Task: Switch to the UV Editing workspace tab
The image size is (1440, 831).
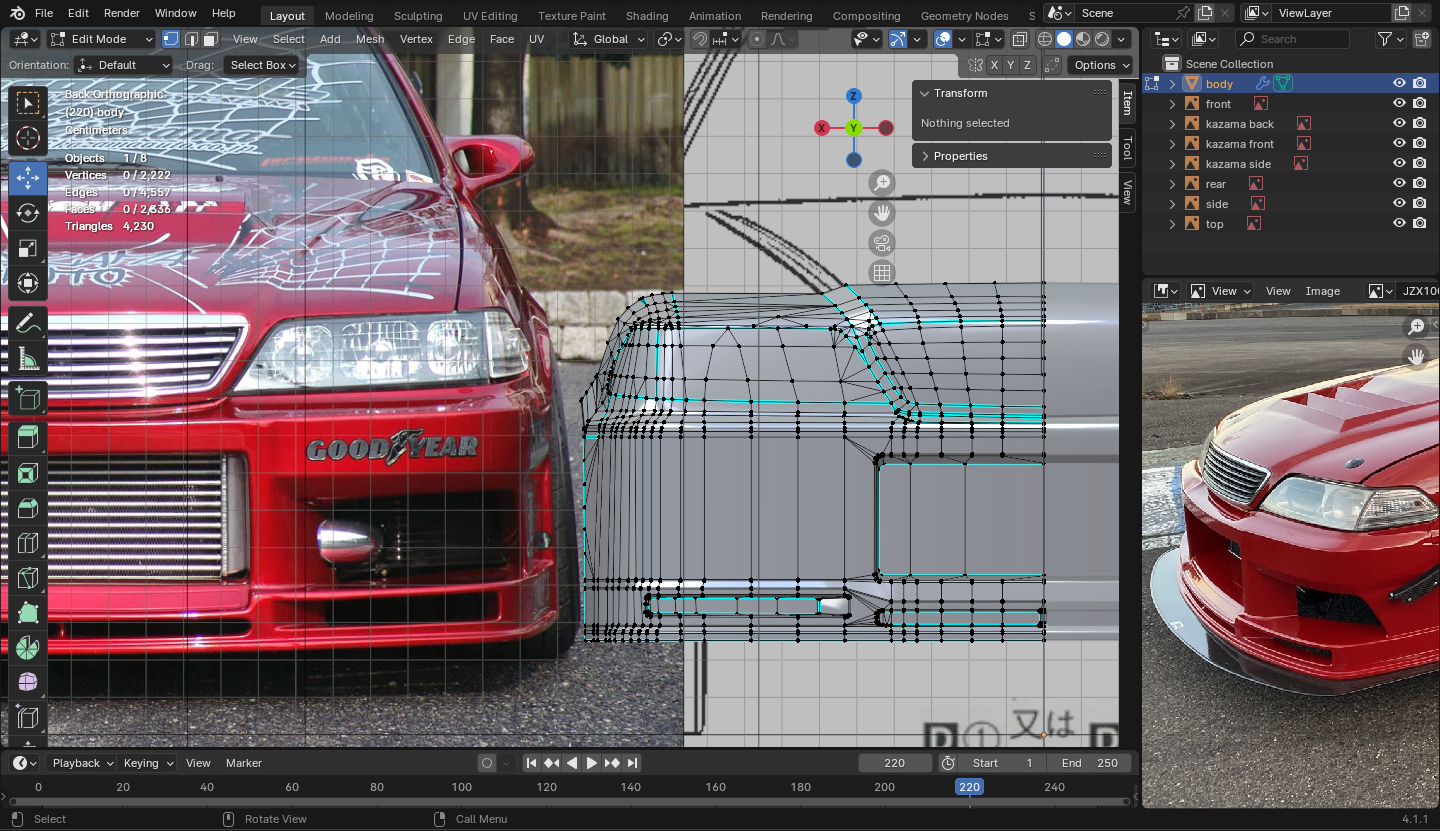Action: pyautogui.click(x=490, y=16)
